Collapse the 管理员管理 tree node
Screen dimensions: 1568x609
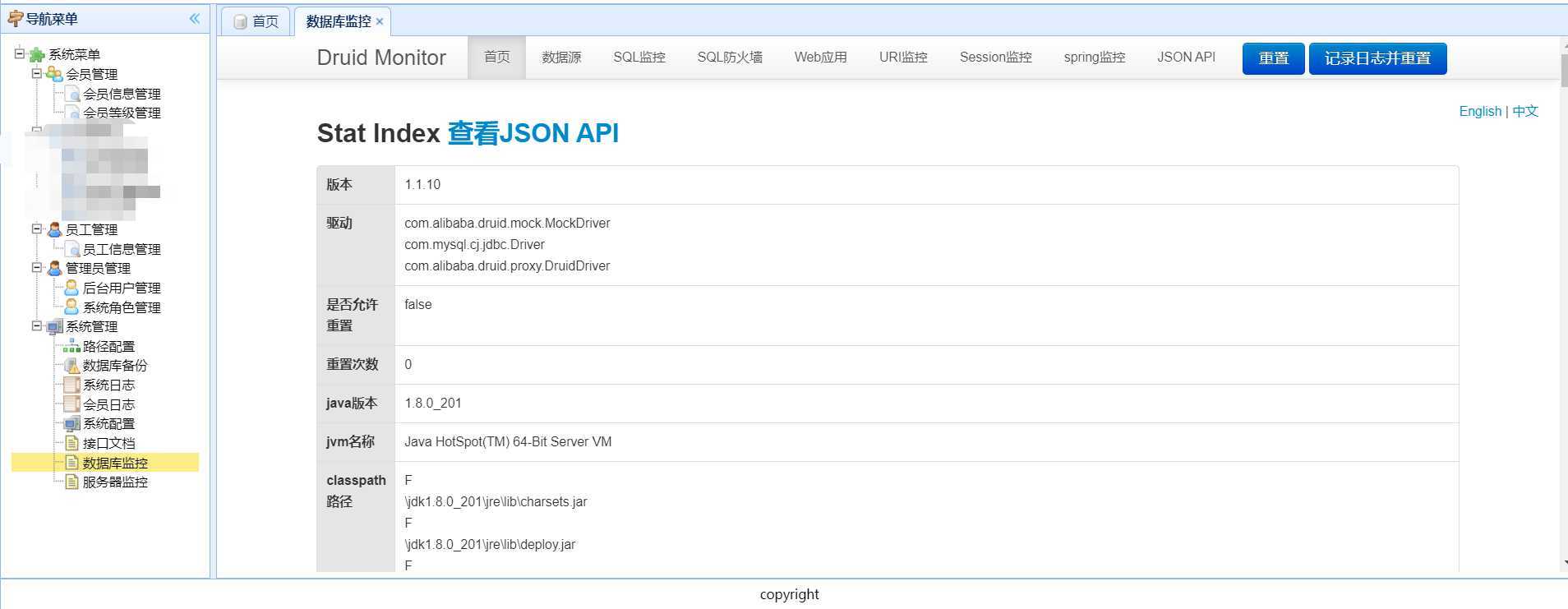tap(36, 267)
